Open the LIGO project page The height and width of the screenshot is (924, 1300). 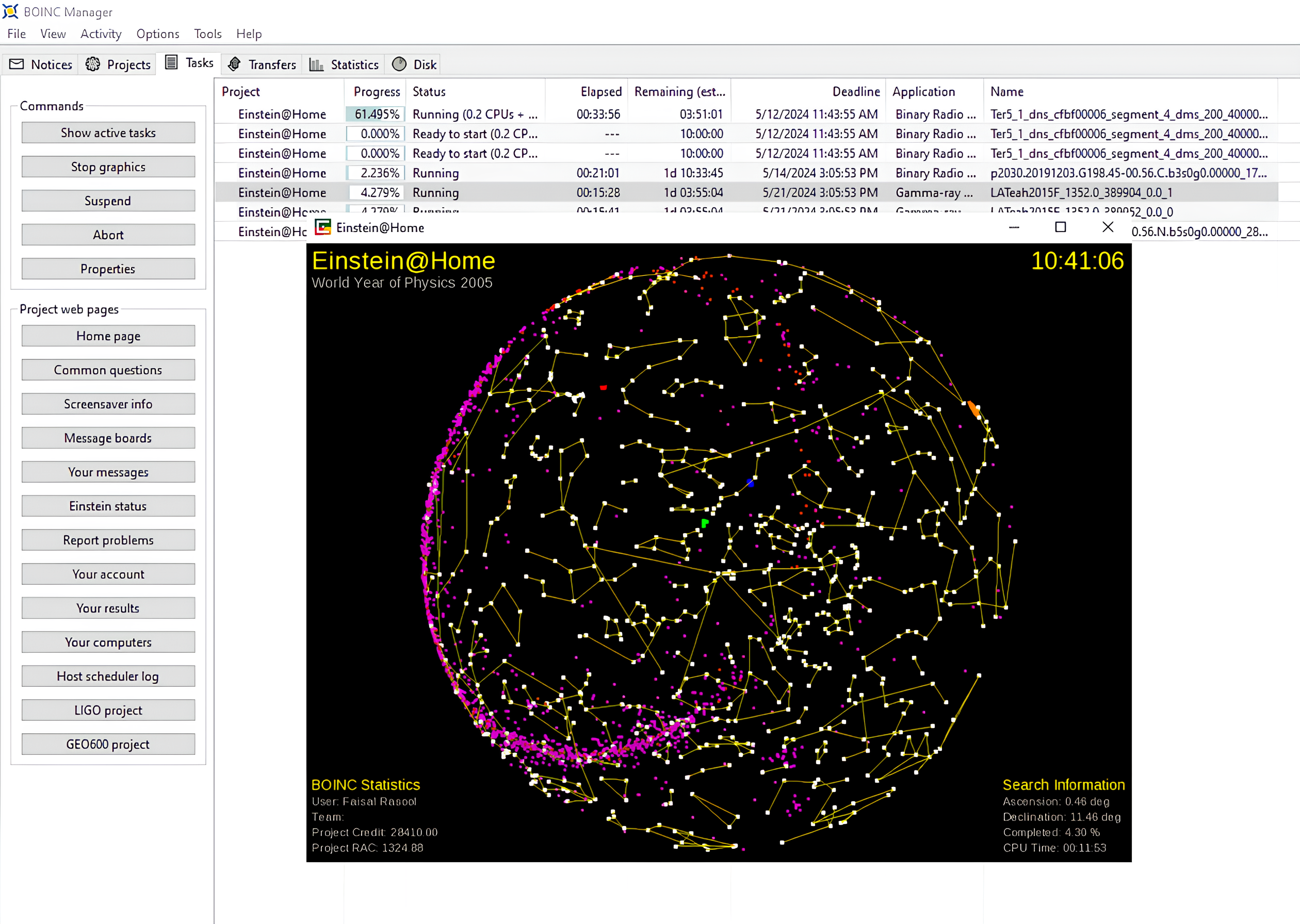pyautogui.click(x=108, y=709)
